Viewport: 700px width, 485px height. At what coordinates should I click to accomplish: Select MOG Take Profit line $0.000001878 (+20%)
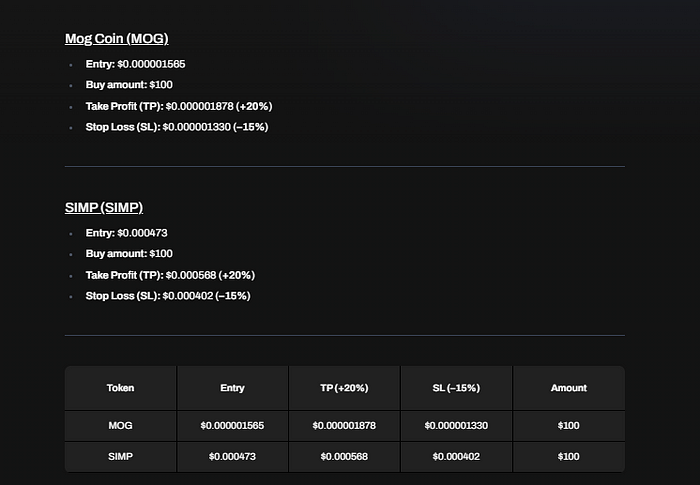click(x=179, y=106)
